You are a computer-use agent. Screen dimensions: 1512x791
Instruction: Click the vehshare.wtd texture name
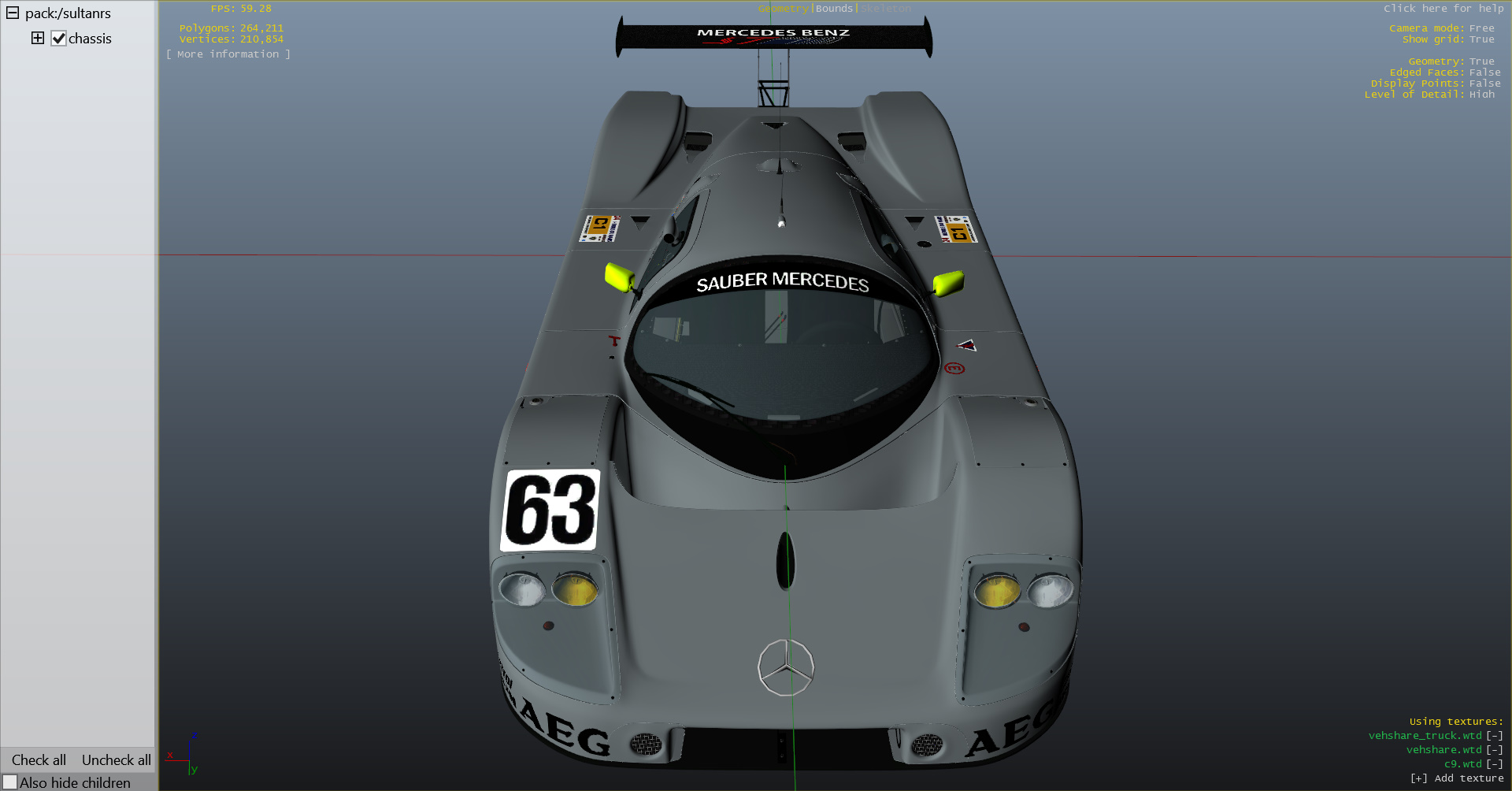1443,749
